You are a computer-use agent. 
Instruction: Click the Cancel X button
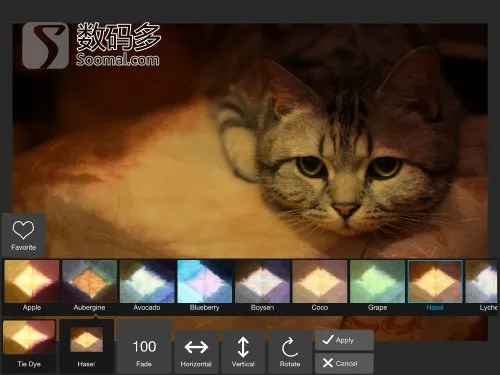click(x=344, y=363)
